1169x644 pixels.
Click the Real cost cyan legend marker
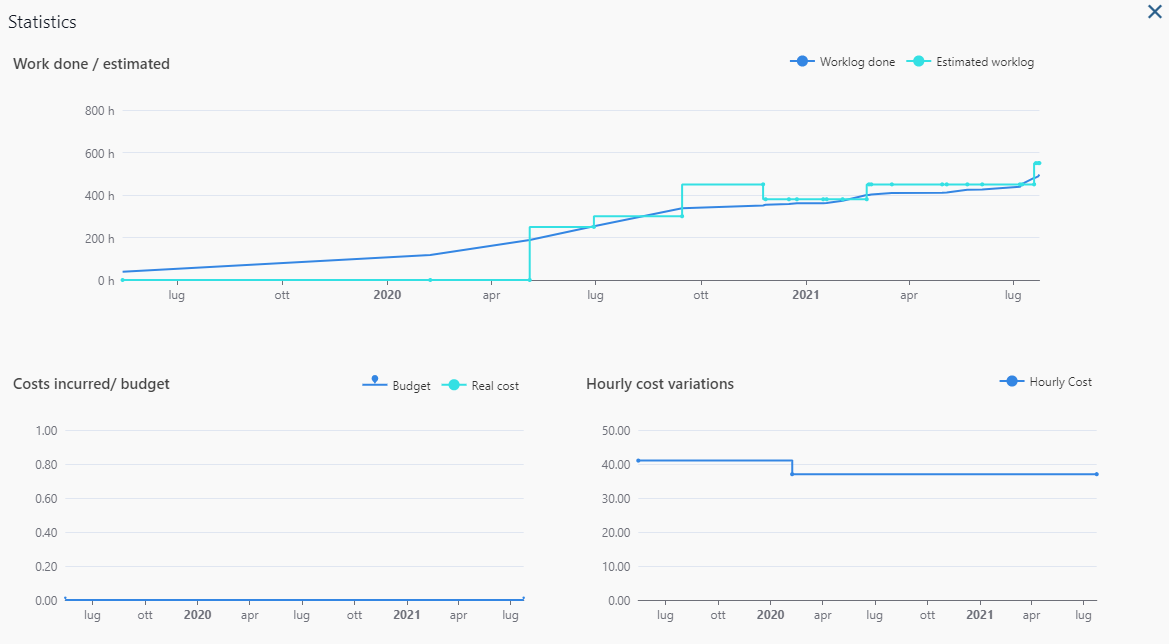coord(454,386)
